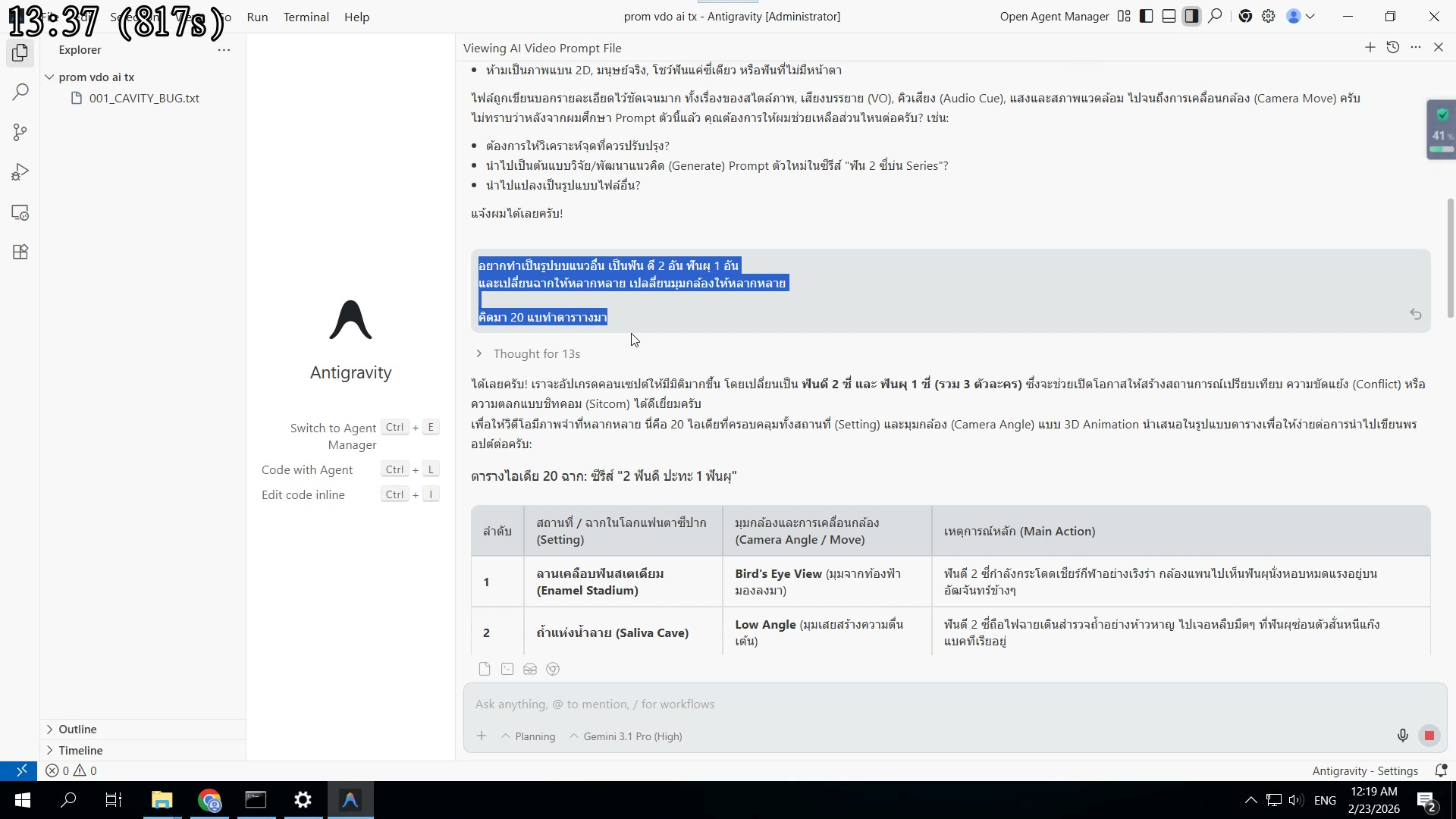Toggle the agent side panel visibility
The height and width of the screenshot is (819, 1456).
[x=1191, y=17]
